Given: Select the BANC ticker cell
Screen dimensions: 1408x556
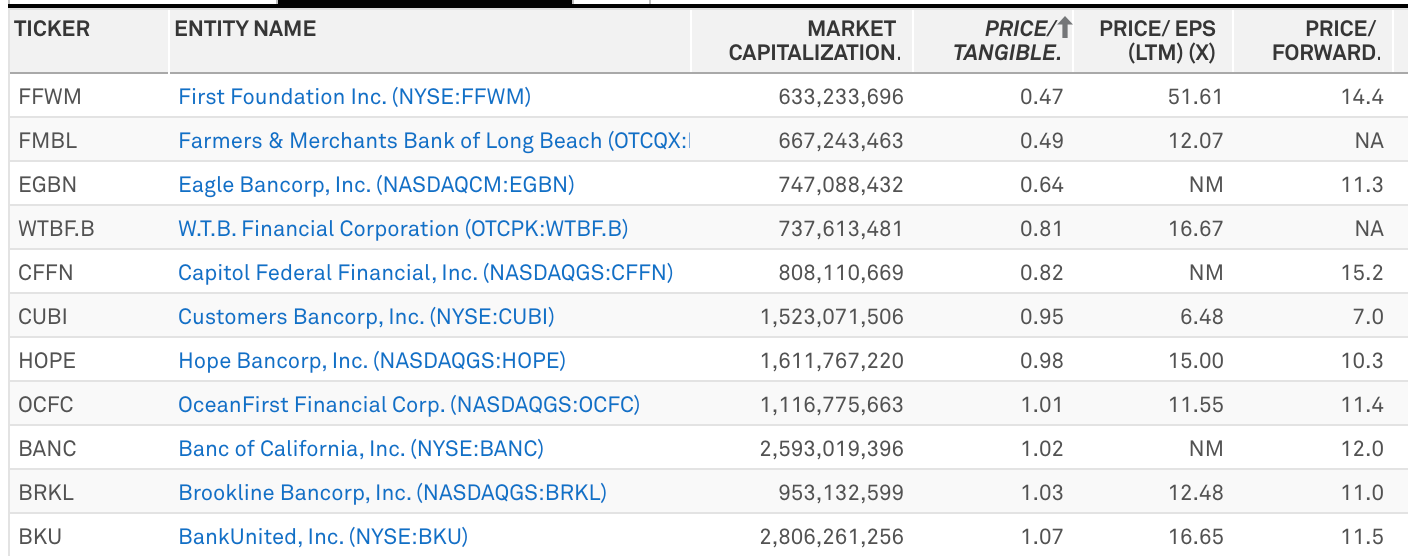Looking at the screenshot, I should pos(47,449).
